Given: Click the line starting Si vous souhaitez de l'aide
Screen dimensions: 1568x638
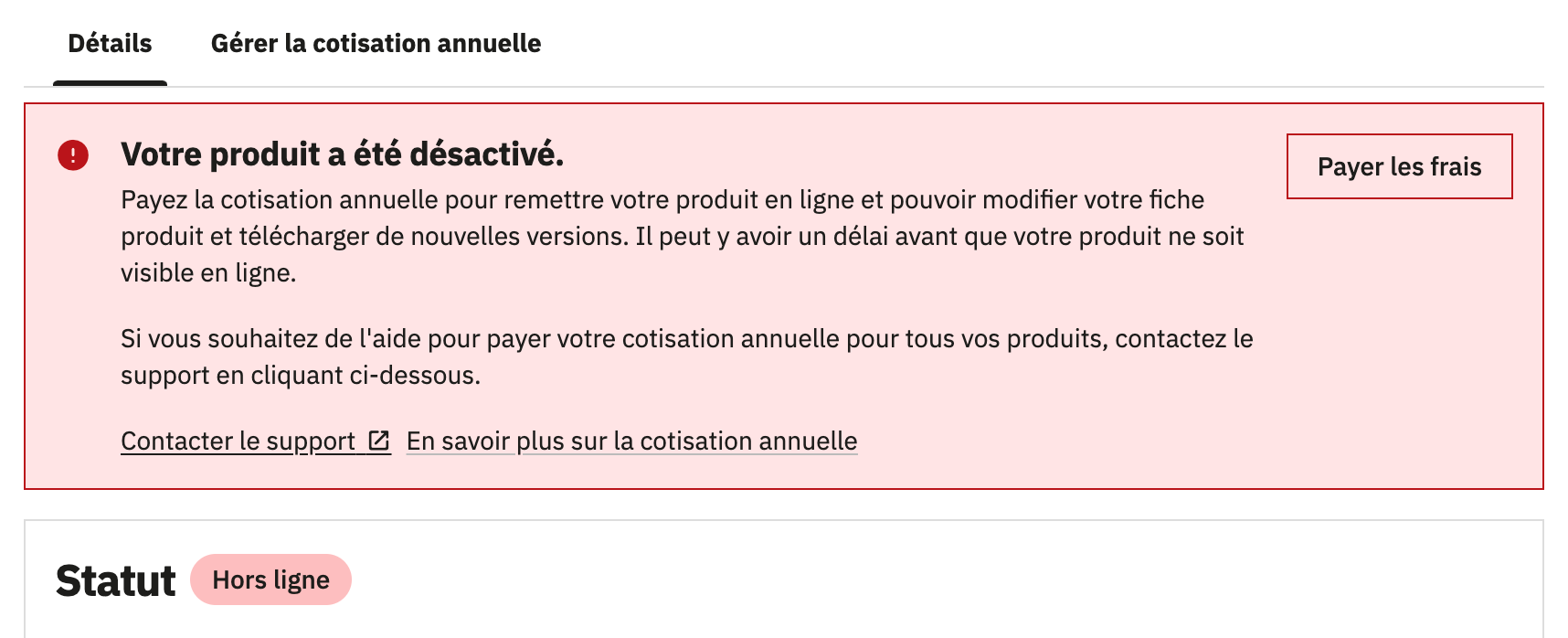Looking at the screenshot, I should 686,339.
